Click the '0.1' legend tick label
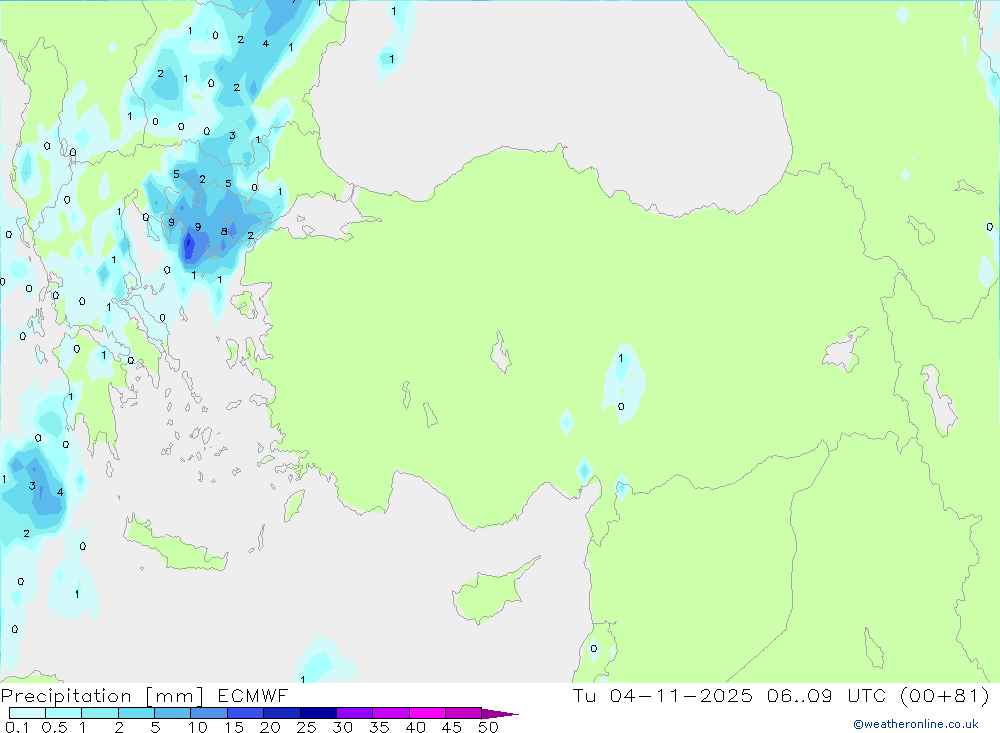1000x733 pixels. (x=17, y=727)
